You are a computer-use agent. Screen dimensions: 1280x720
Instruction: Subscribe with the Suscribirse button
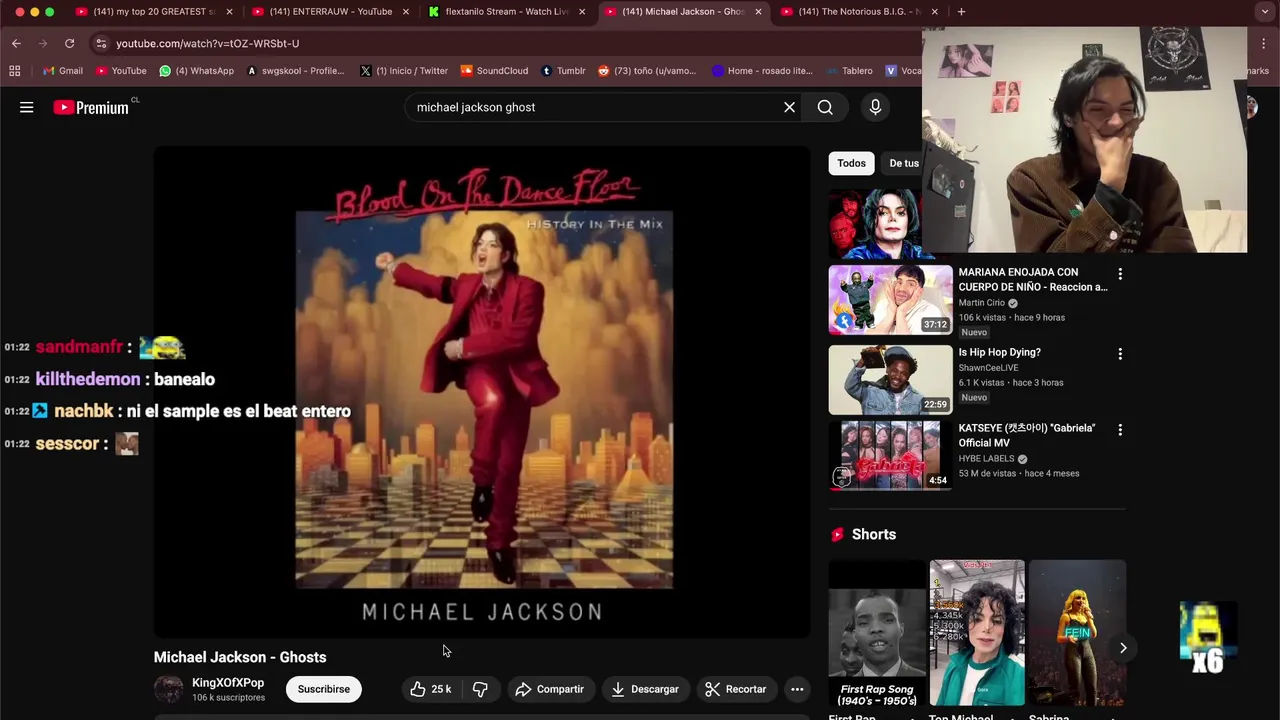(x=324, y=689)
